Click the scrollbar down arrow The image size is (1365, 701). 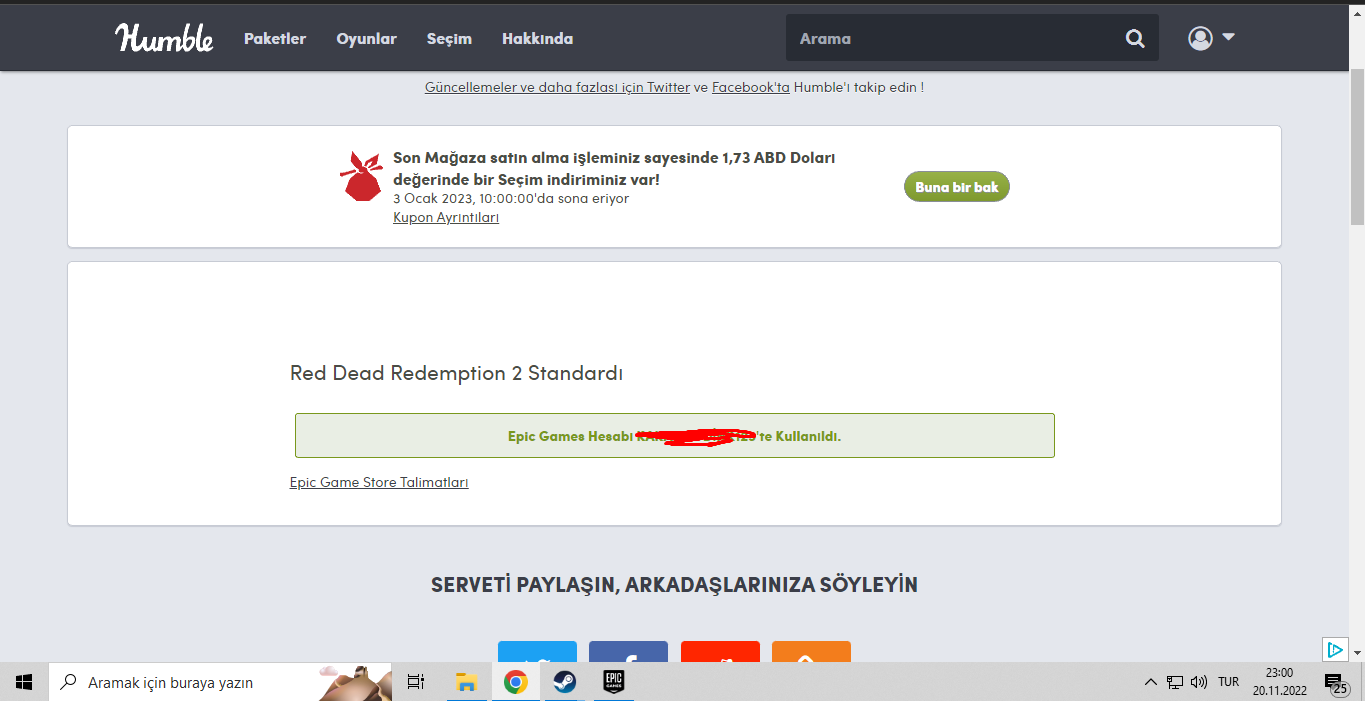point(1357,653)
